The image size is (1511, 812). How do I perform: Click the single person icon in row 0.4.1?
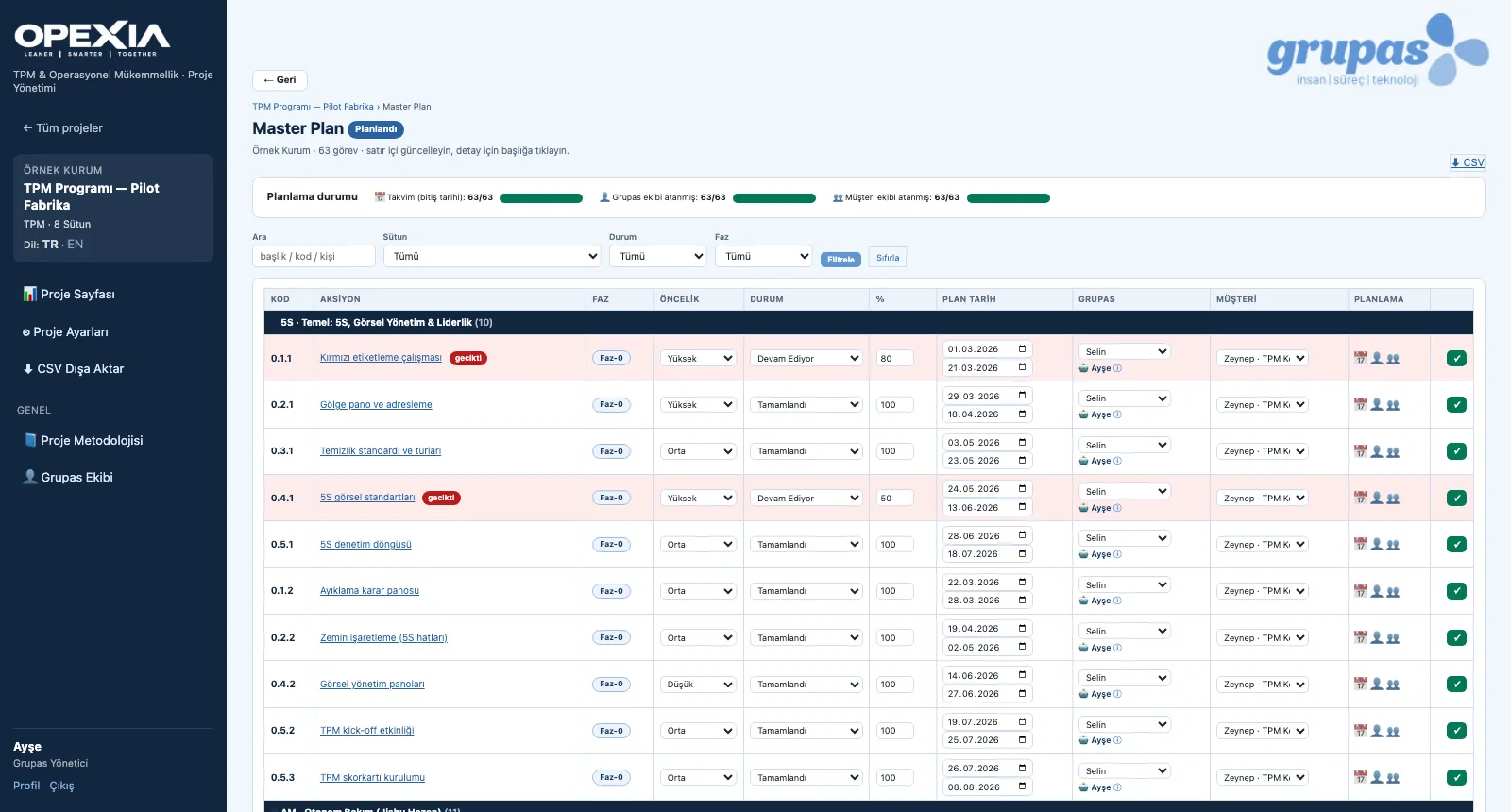tap(1377, 498)
